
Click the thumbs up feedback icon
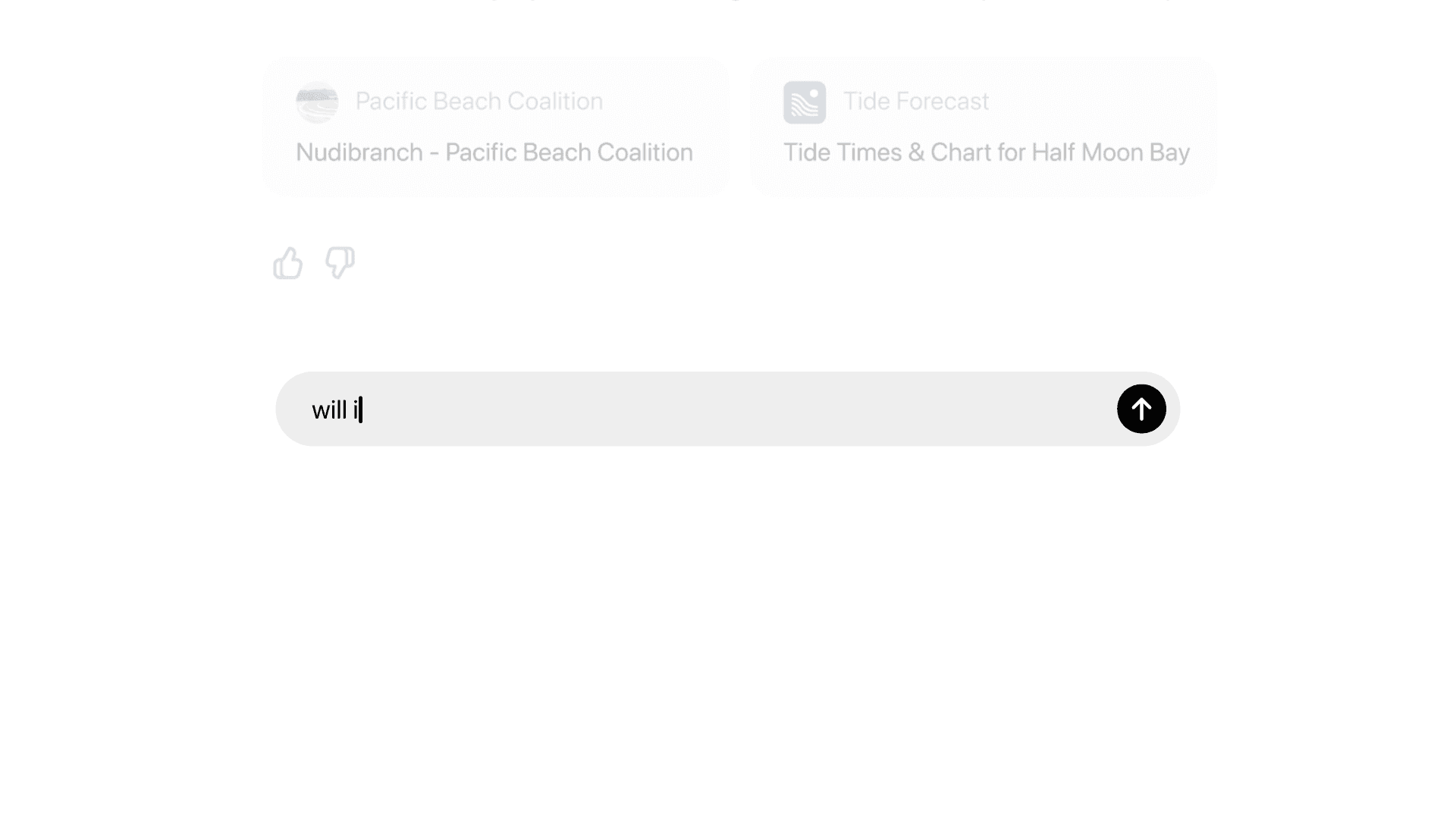coord(288,263)
